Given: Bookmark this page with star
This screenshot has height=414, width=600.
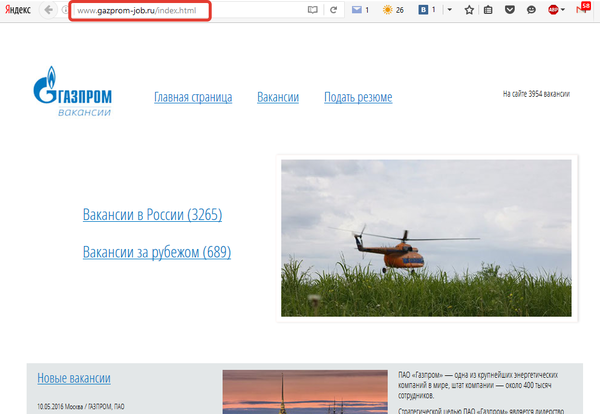Looking at the screenshot, I should (469, 10).
